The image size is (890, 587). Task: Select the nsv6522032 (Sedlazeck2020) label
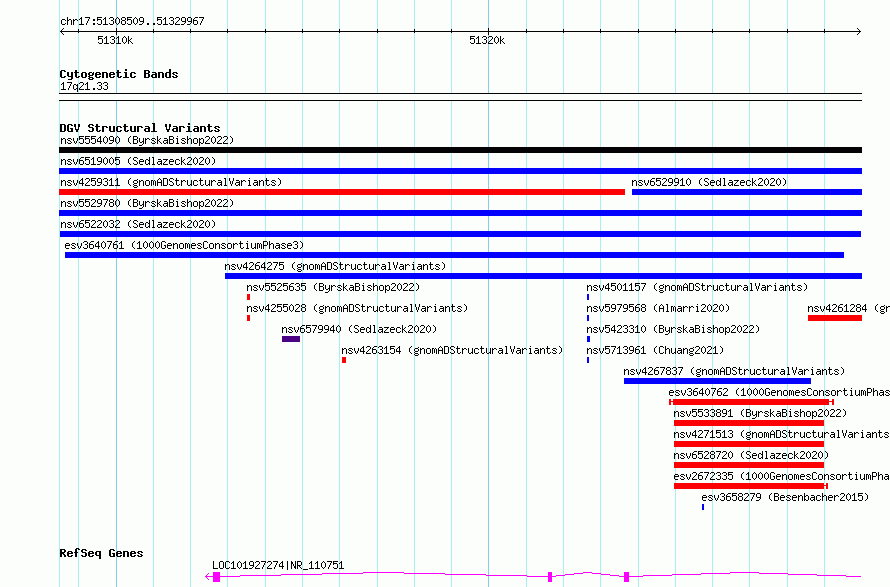(138, 224)
